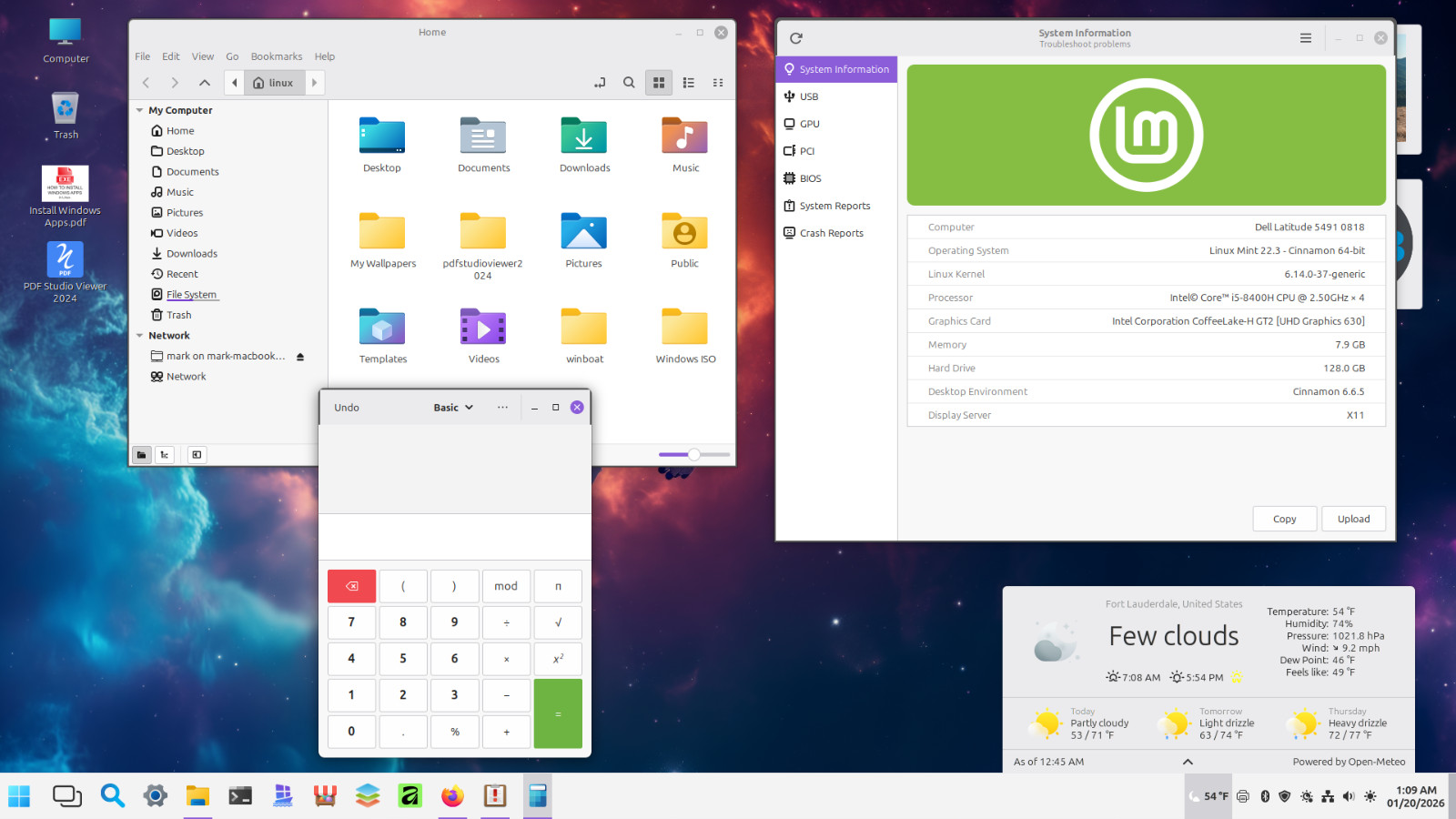Open the Trash desktop icon

(66, 116)
